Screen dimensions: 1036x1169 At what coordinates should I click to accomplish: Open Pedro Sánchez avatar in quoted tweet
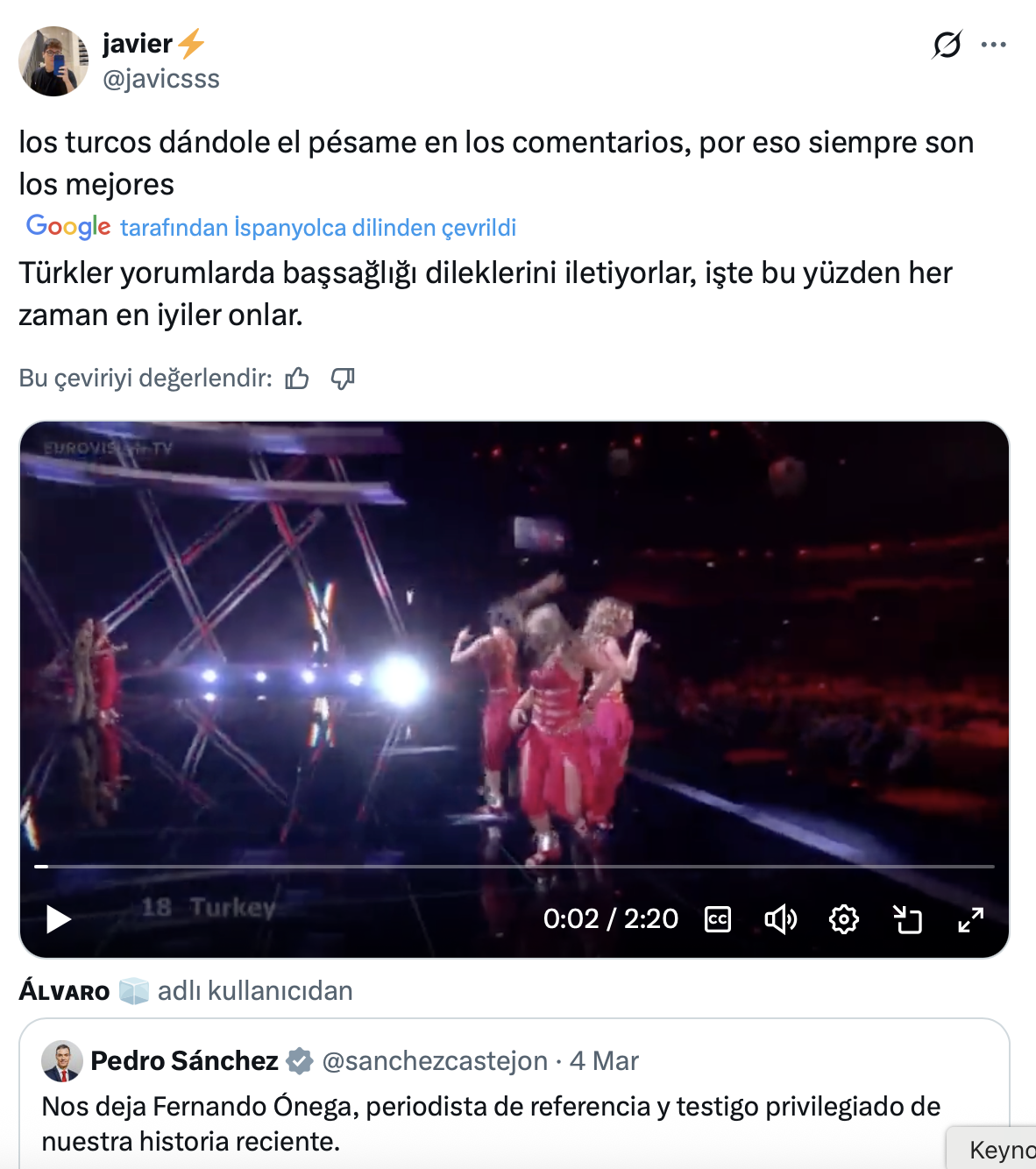click(x=62, y=1061)
